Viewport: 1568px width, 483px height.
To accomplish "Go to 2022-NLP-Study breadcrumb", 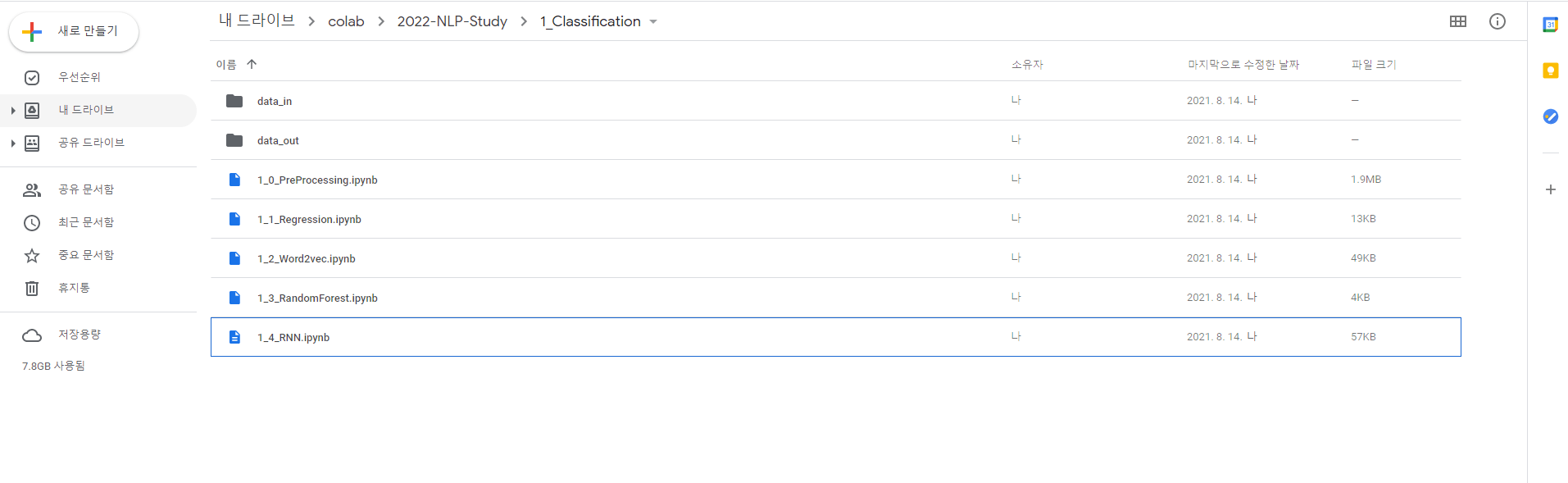I will (452, 21).
